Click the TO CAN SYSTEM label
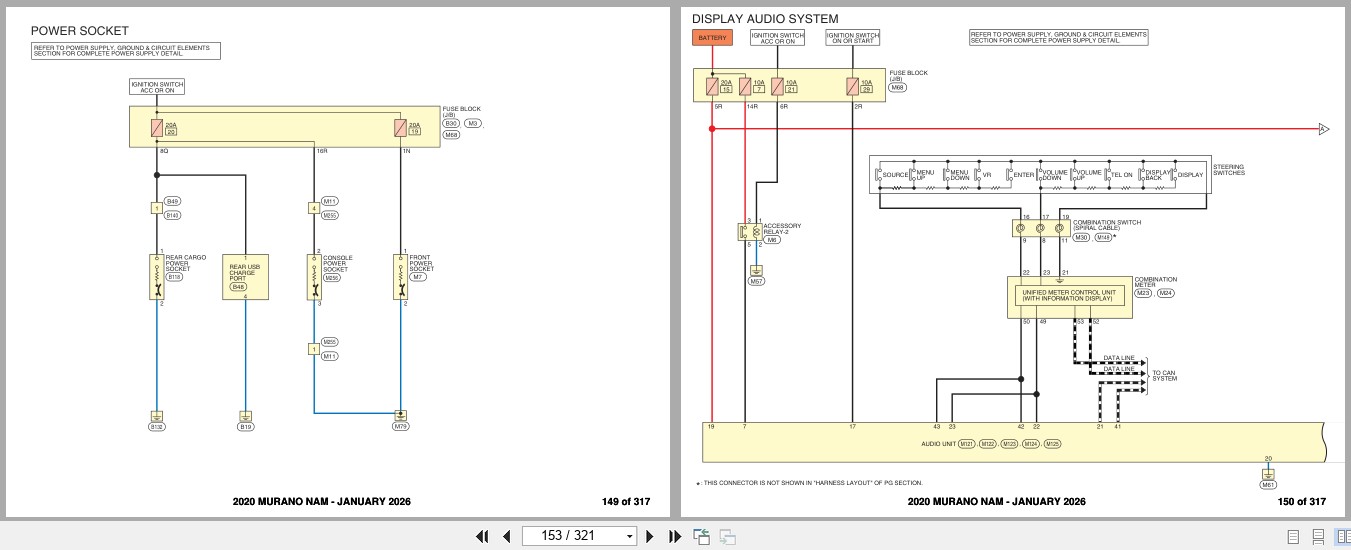Screen dimensions: 1351x550 1164,376
